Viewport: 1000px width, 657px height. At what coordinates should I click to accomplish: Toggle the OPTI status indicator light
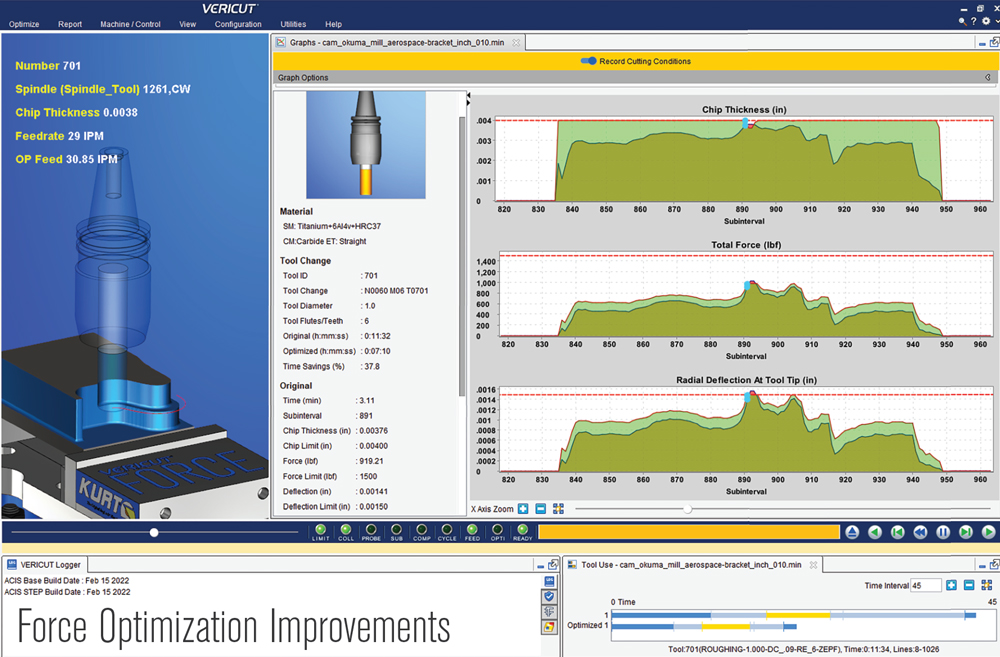tap(498, 530)
